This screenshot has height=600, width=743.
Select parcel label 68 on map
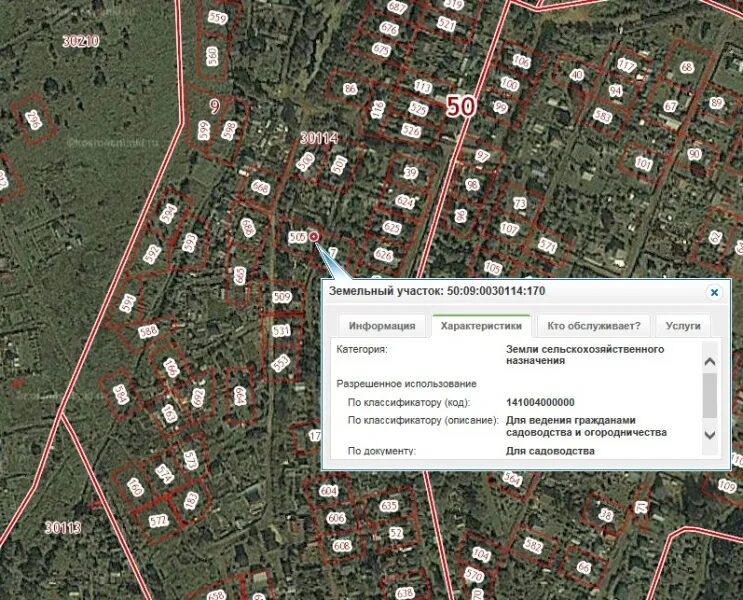point(687,67)
